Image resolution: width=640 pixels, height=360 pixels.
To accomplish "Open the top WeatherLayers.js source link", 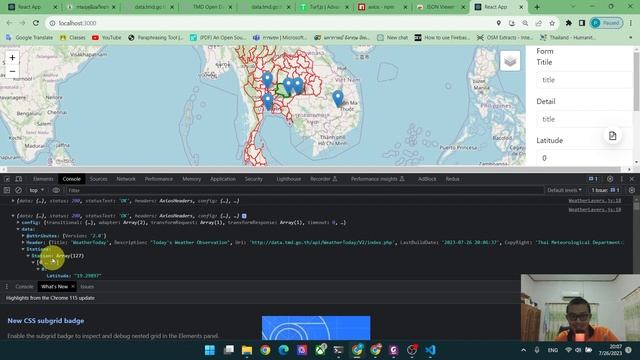I will 595,201.
